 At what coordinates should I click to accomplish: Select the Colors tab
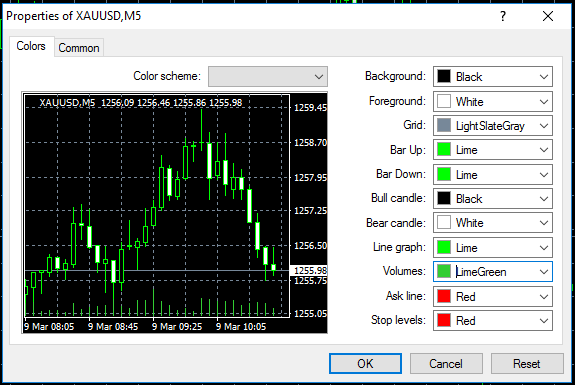pos(31,46)
